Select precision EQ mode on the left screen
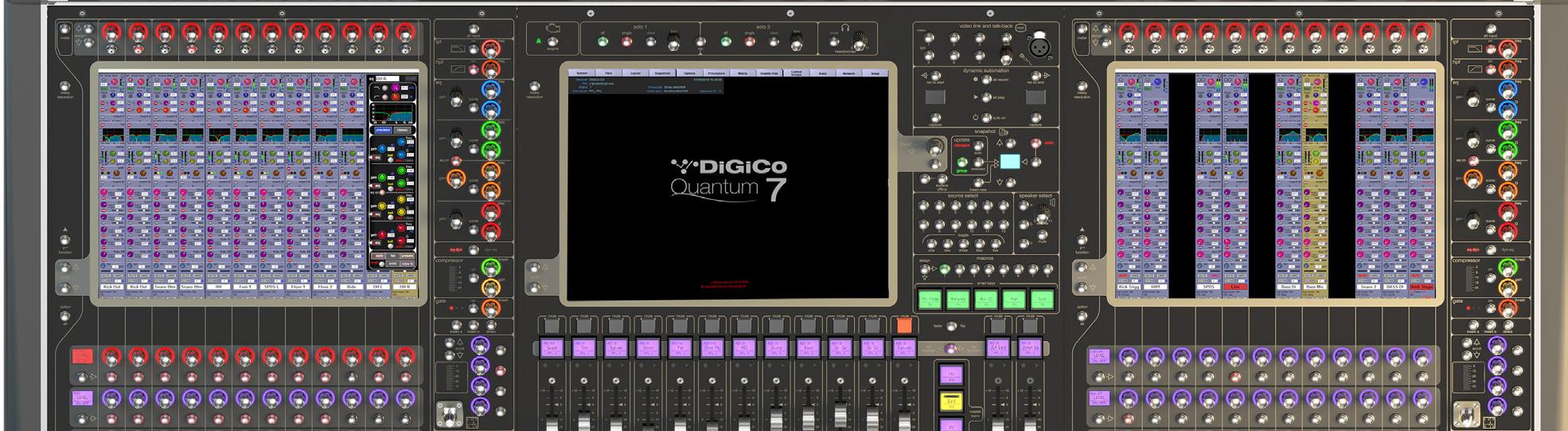Screen dimensions: 1568x431 click(x=383, y=130)
